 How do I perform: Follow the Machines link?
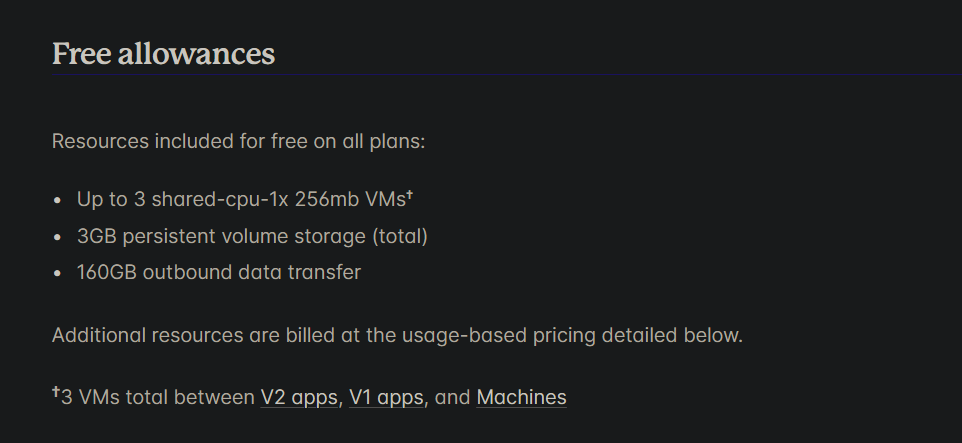pos(521,398)
